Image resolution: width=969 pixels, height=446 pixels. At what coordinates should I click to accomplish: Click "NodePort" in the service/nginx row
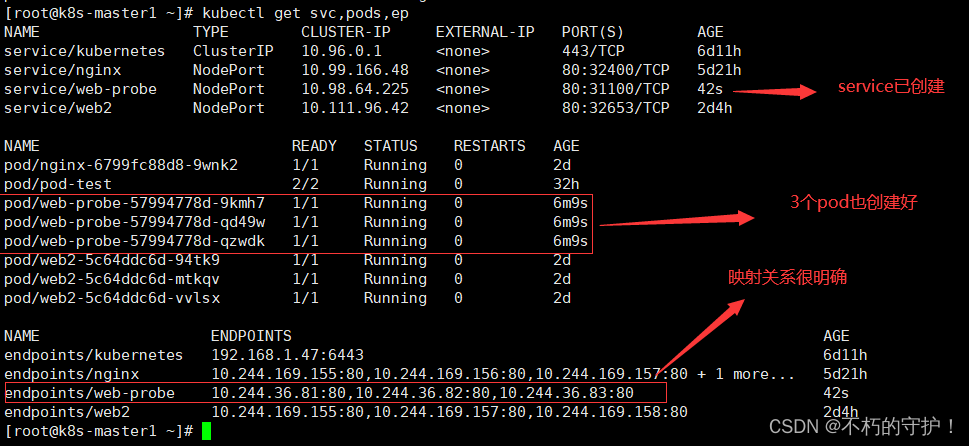tap(229, 70)
